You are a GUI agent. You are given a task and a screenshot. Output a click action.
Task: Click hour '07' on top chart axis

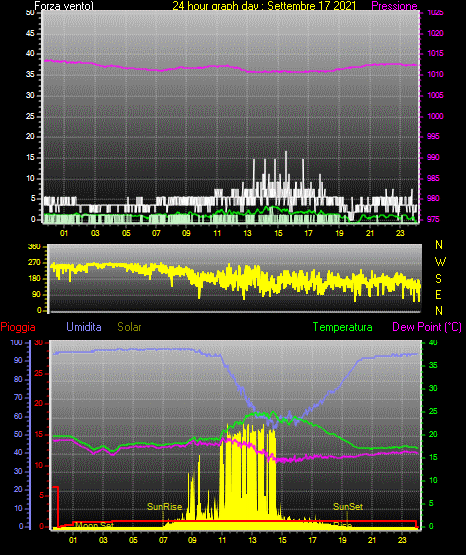click(156, 233)
